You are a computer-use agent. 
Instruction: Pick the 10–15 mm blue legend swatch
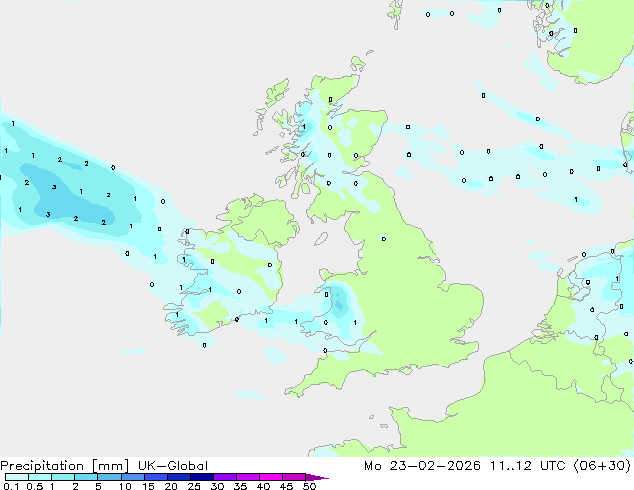(132, 477)
